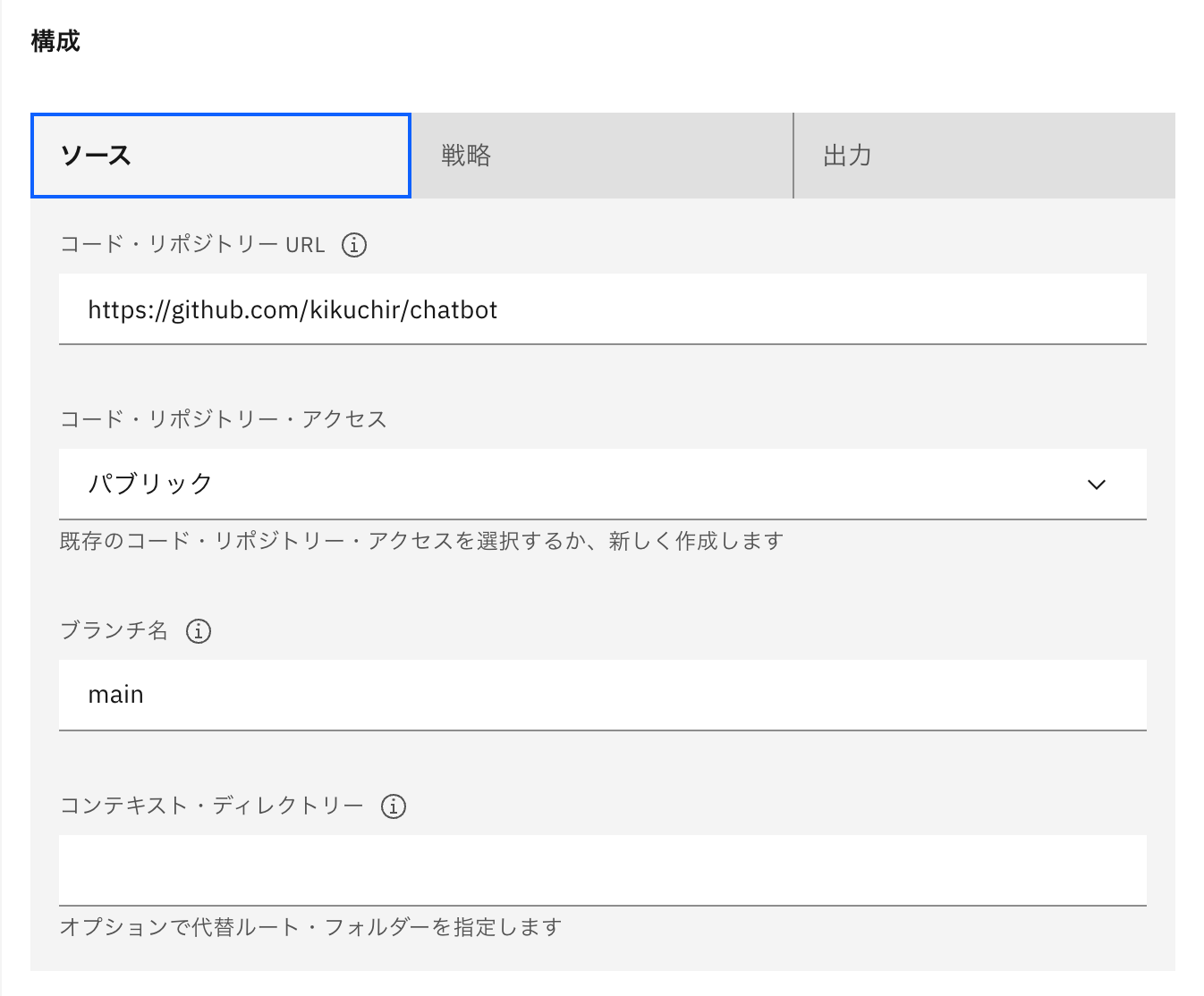Click the branch name field showing main
1204x996 pixels.
coord(601,695)
